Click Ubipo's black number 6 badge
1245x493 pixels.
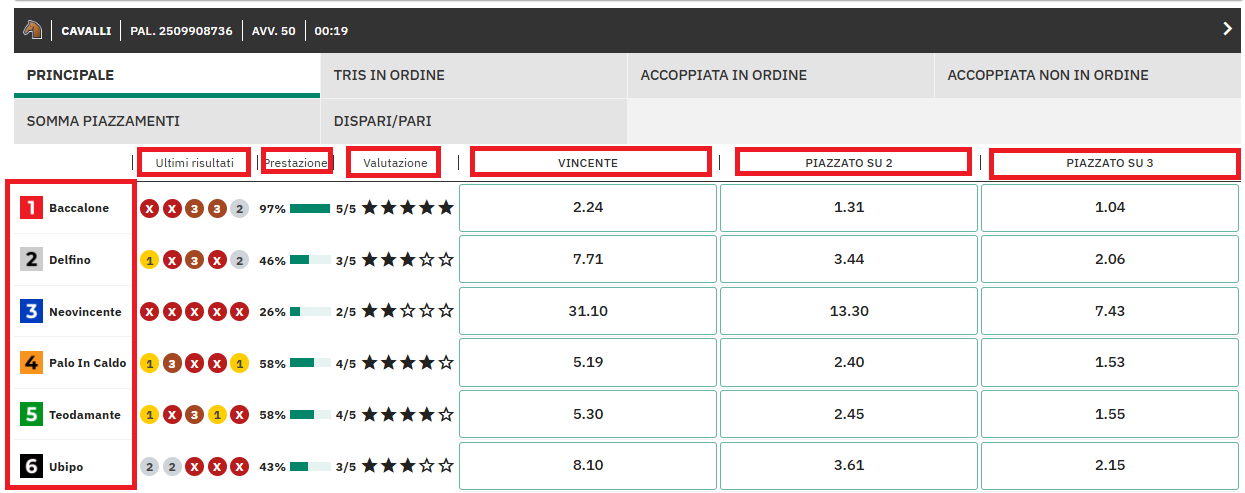coord(32,467)
